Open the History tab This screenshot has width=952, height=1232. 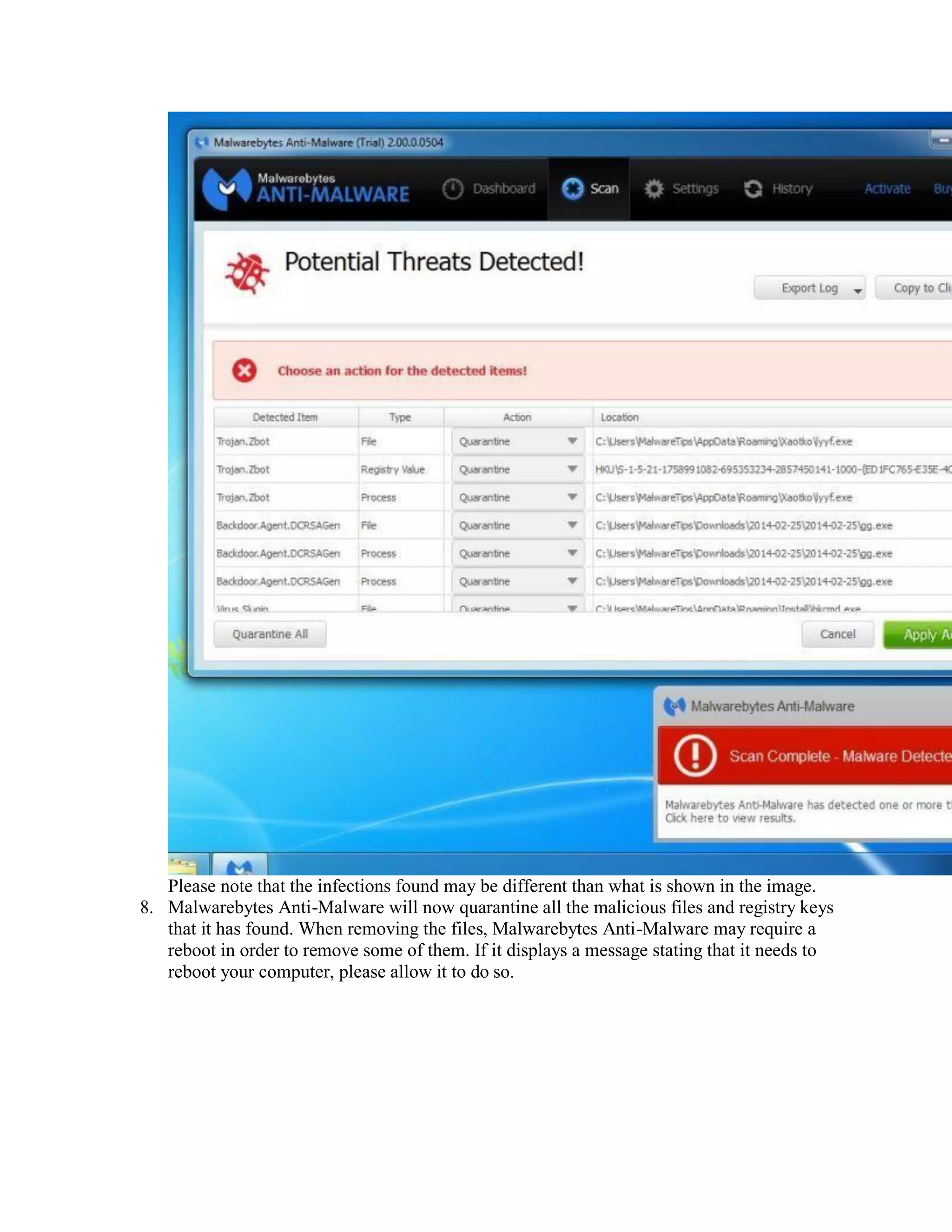coord(778,189)
